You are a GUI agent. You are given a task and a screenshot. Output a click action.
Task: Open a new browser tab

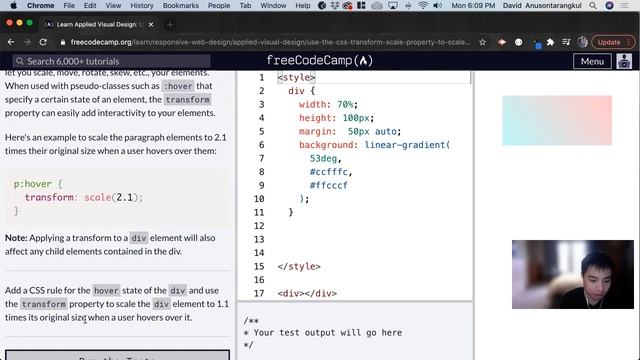coord(170,24)
